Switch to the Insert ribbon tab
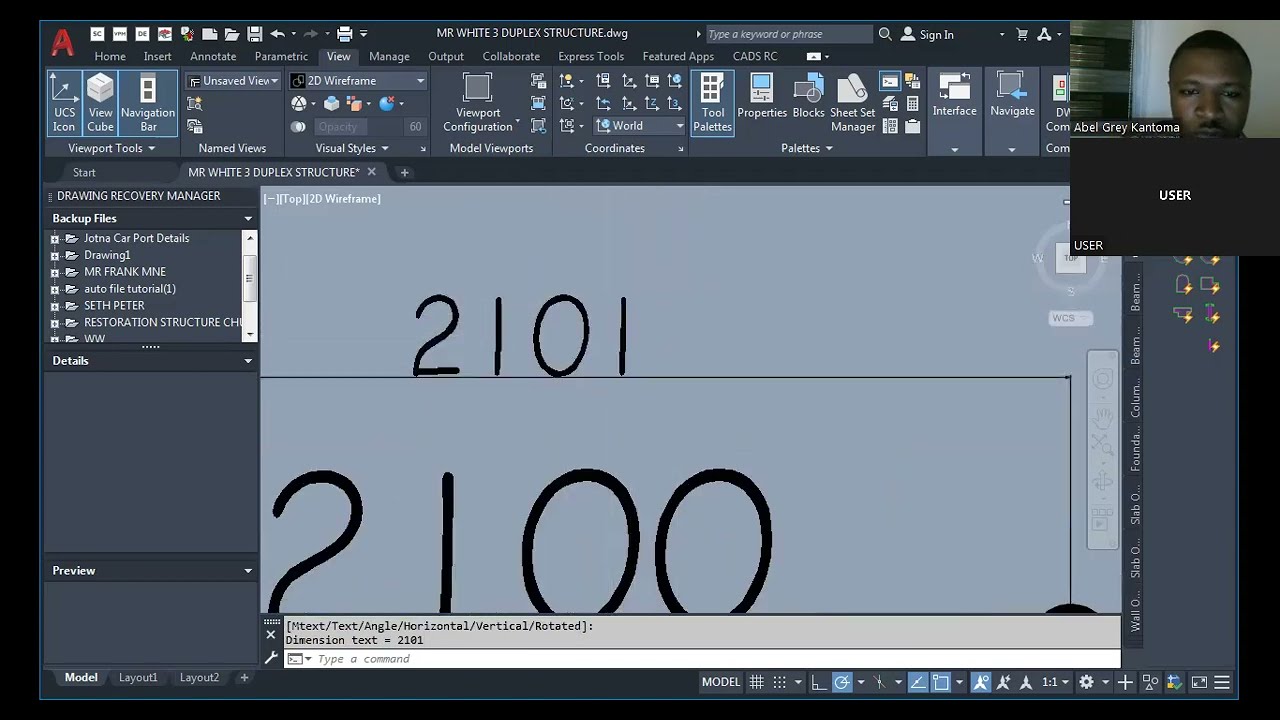 tap(157, 57)
